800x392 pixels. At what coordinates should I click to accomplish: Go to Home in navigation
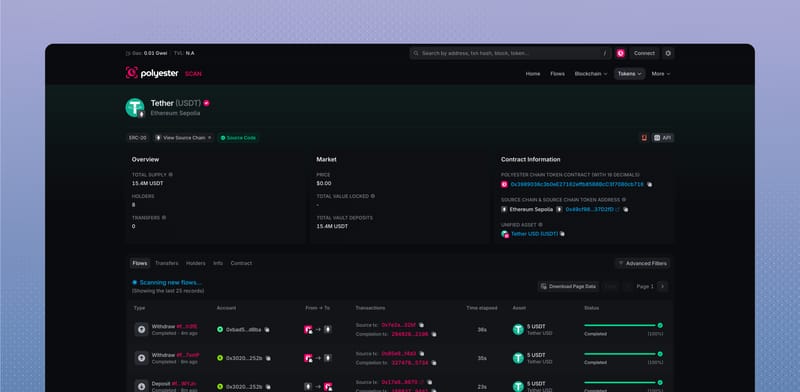pos(533,74)
